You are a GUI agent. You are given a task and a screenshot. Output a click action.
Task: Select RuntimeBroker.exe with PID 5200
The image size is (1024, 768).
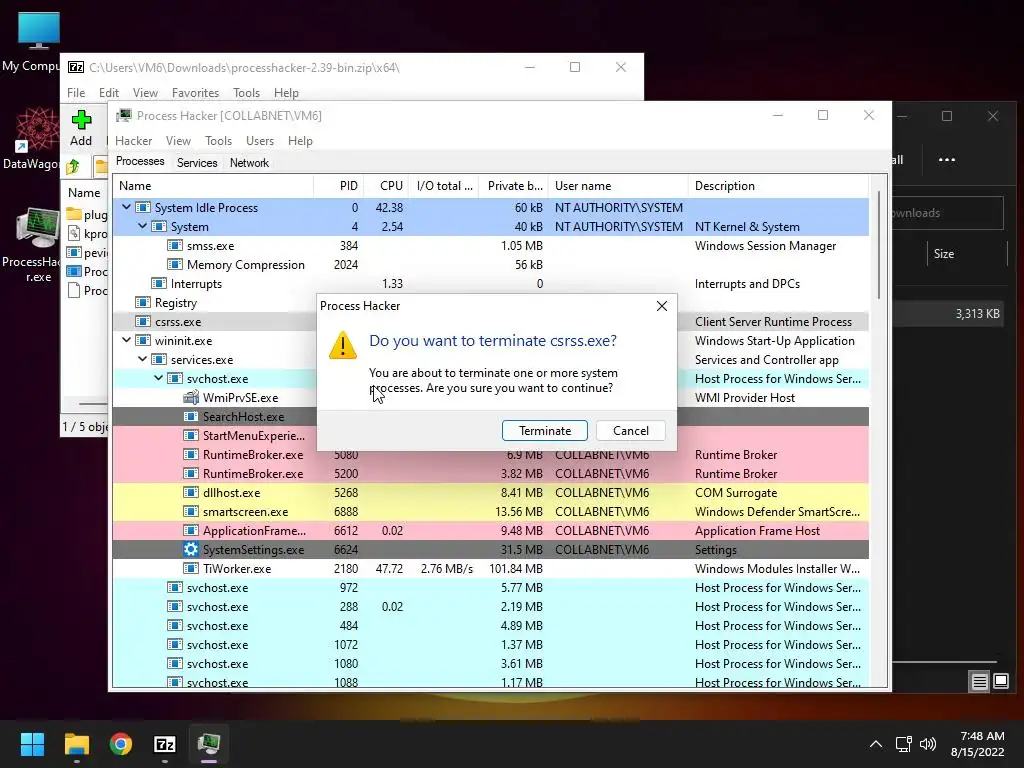(x=490, y=473)
